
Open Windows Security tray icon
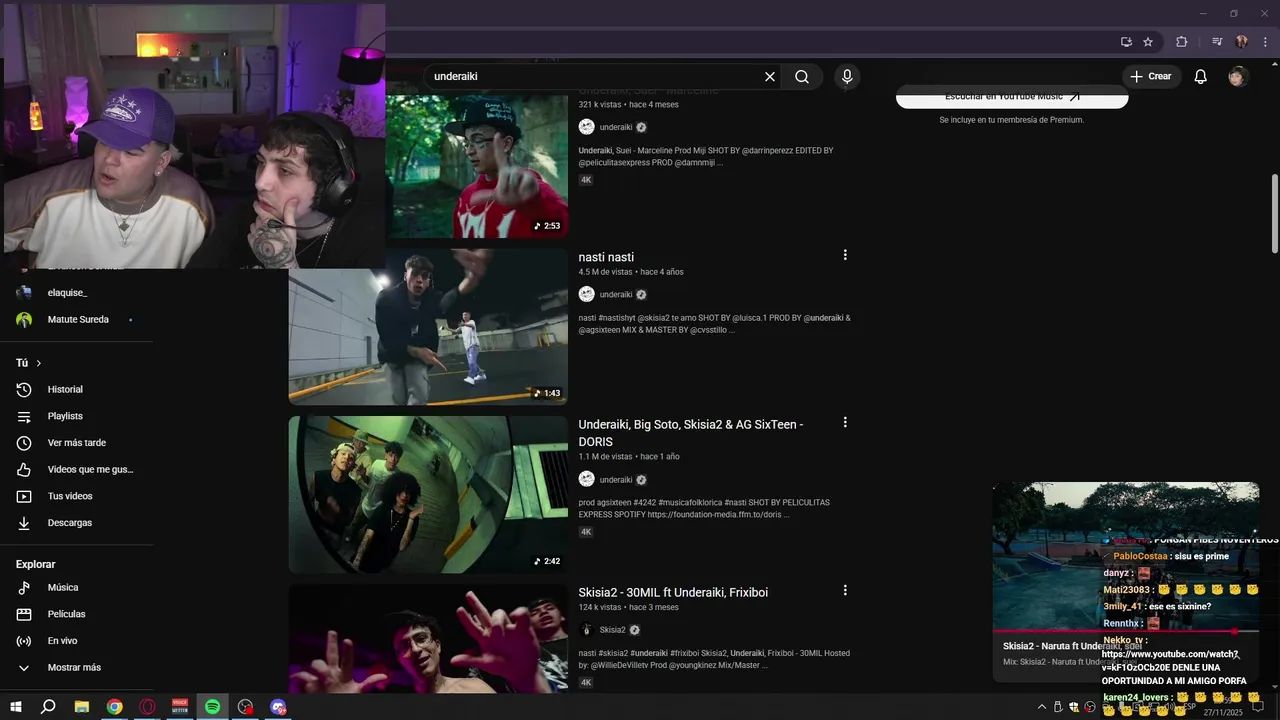coord(1074,707)
